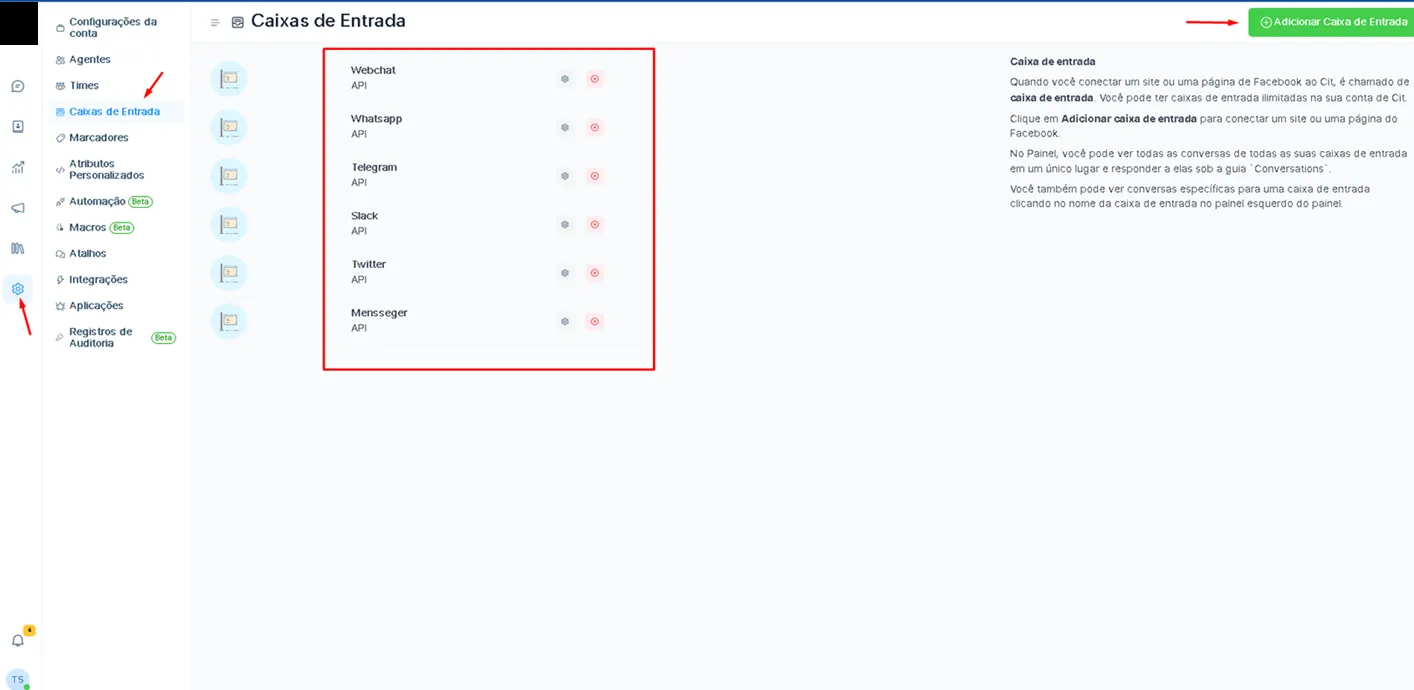Click the Settings gear in left rail
Screen dimensions: 1414x690
pos(18,289)
